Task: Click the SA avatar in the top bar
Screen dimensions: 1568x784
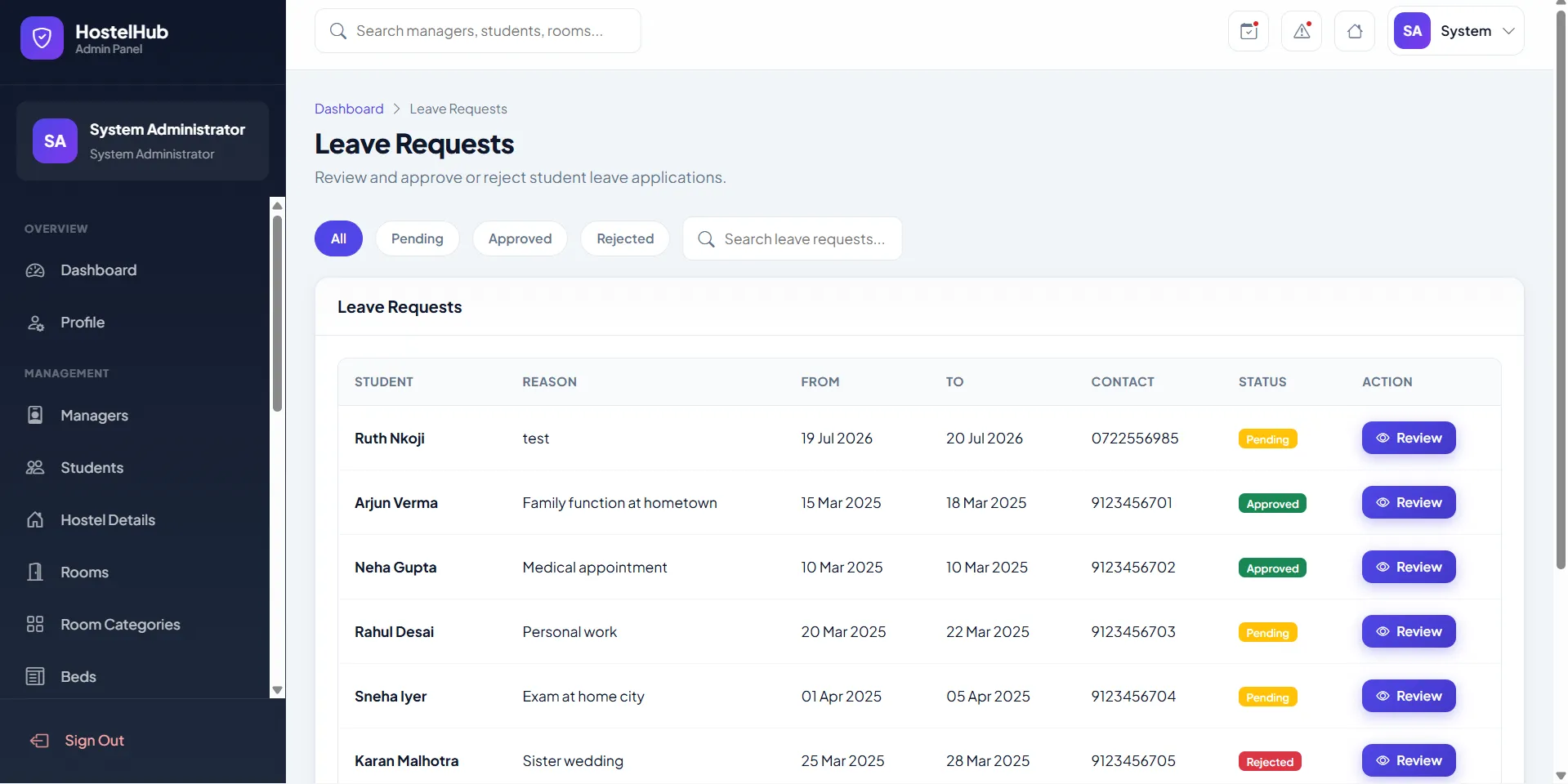Action: [x=1412, y=31]
